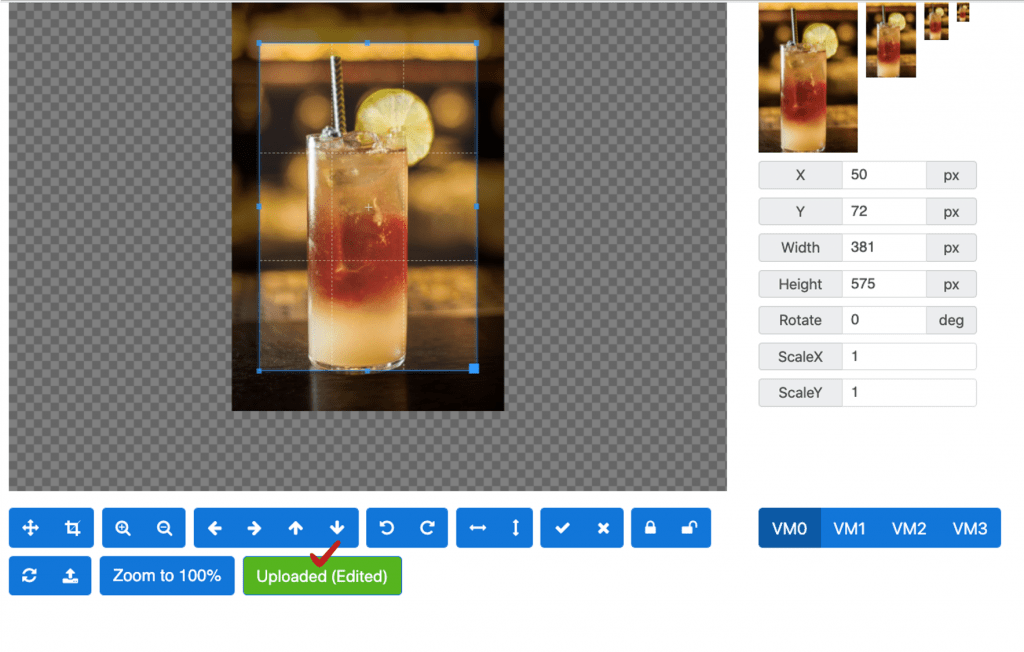Rotate the image clockwise

[x=427, y=528]
